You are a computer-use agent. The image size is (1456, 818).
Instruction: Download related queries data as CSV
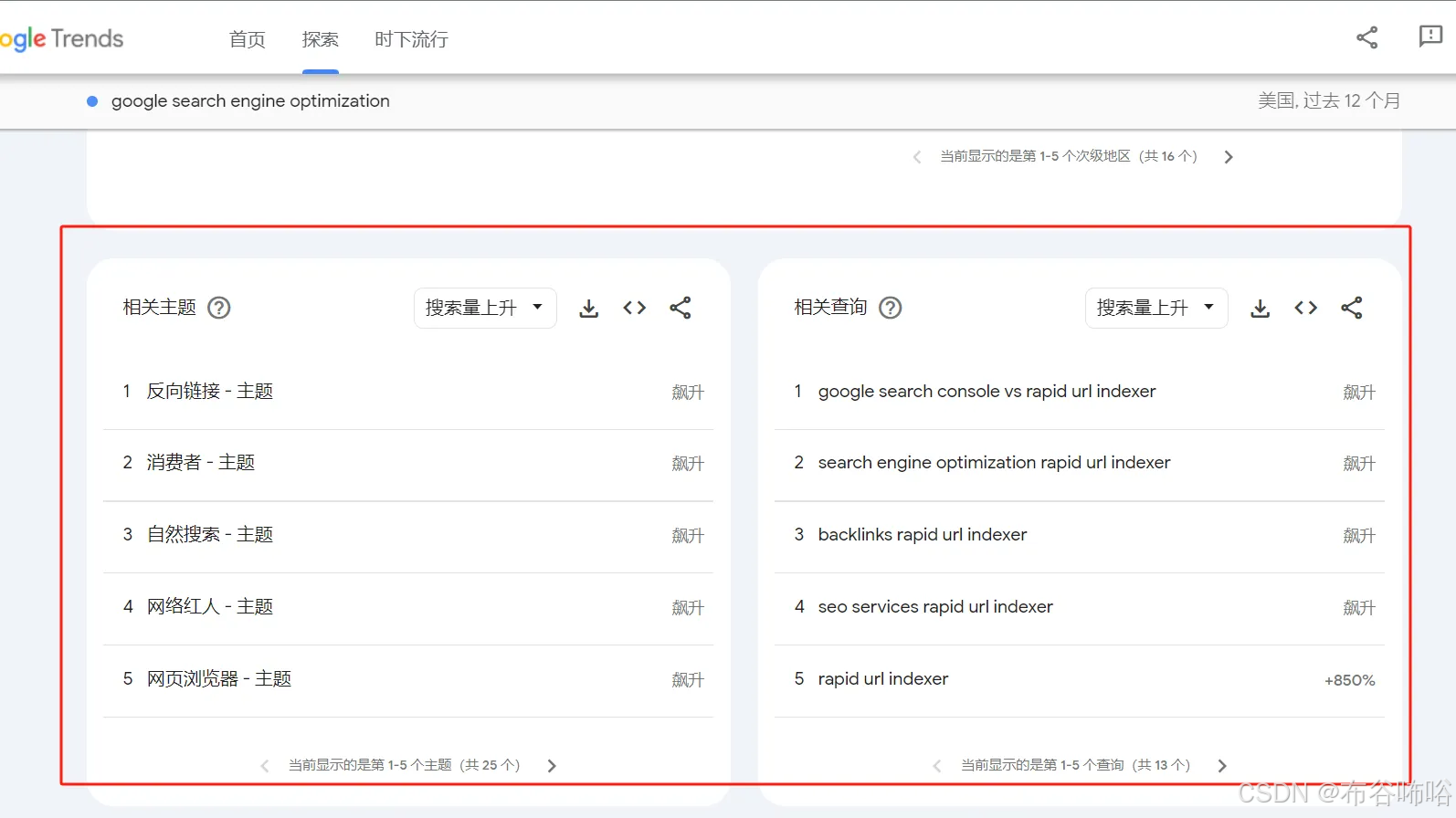(x=1261, y=309)
